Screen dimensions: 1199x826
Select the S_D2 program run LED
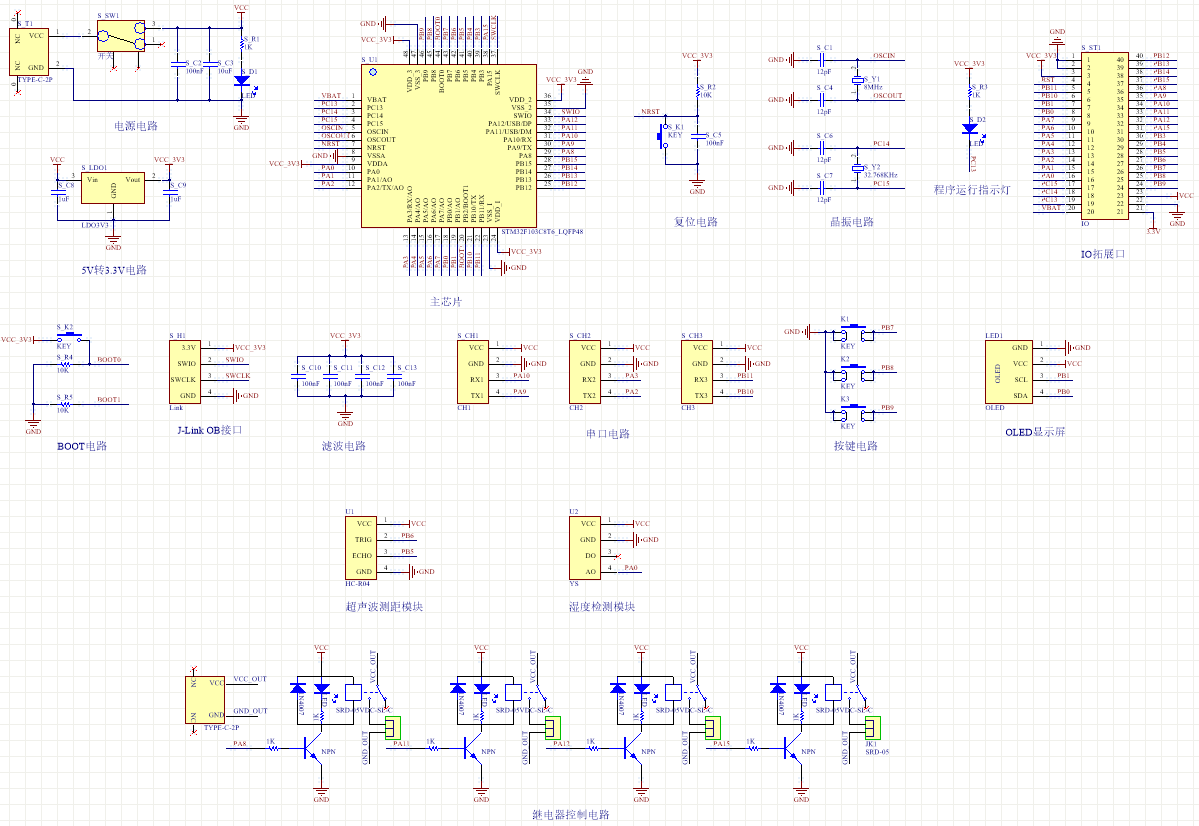coord(969,129)
